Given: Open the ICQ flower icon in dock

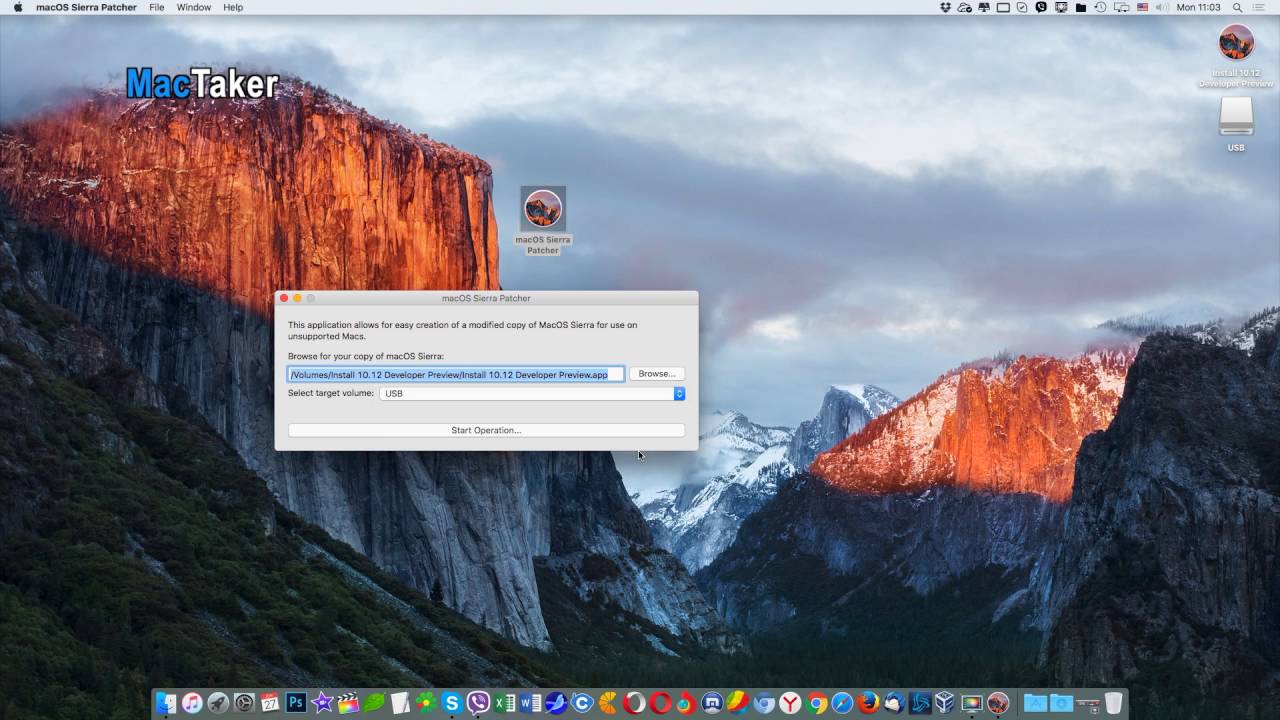Looking at the screenshot, I should point(426,703).
